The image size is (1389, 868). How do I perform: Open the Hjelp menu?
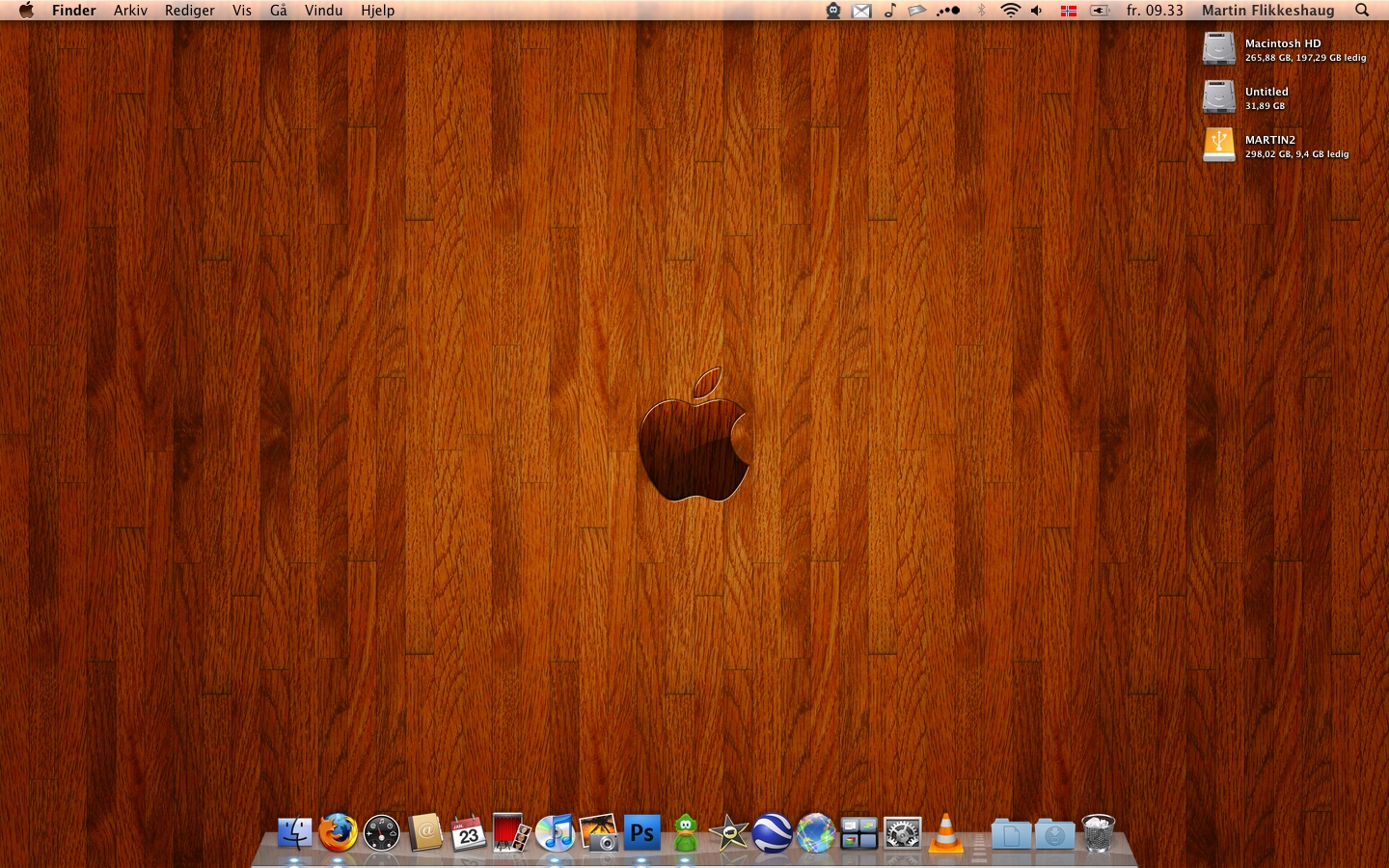[378, 11]
